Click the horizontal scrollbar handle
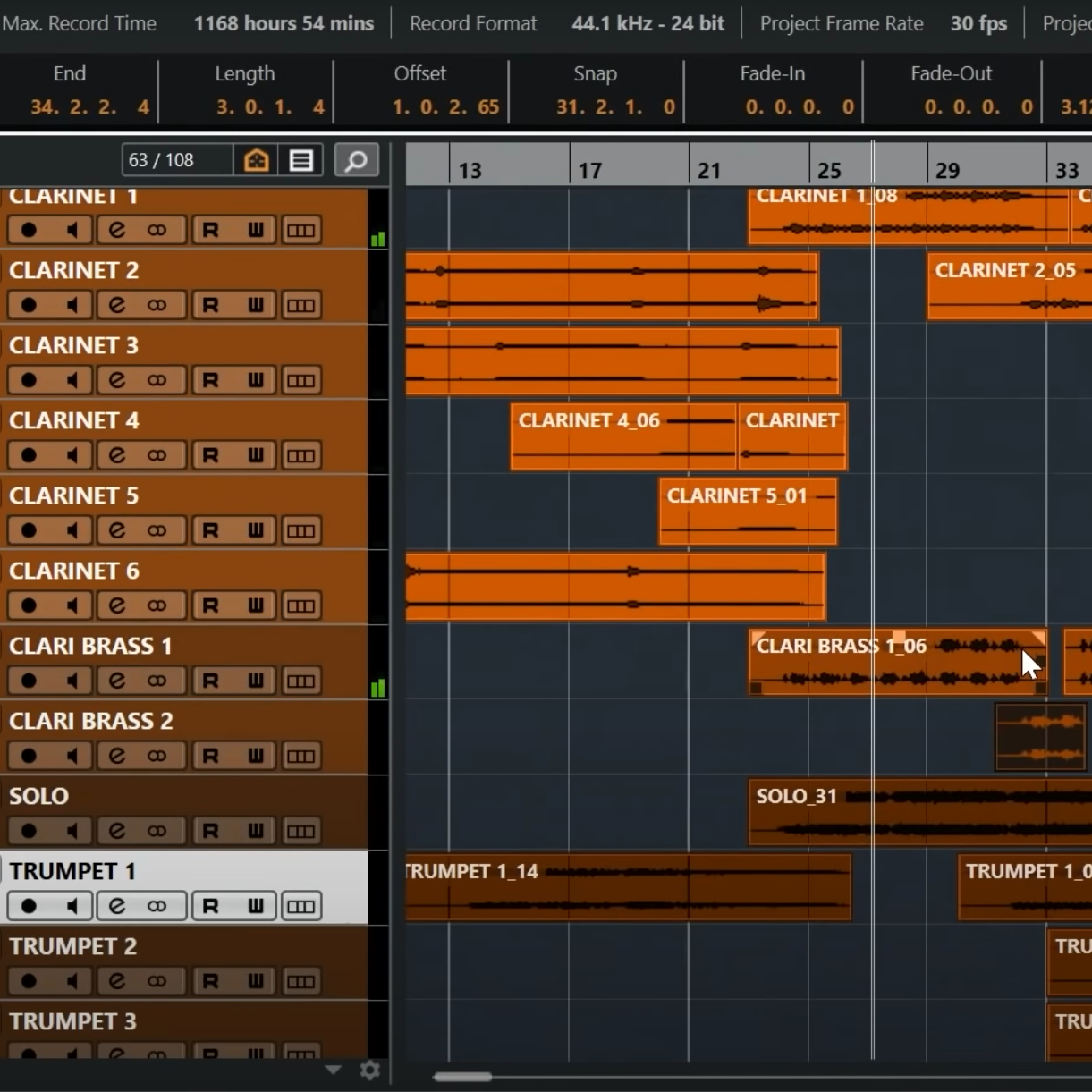This screenshot has width=1092, height=1092. coord(462,1077)
